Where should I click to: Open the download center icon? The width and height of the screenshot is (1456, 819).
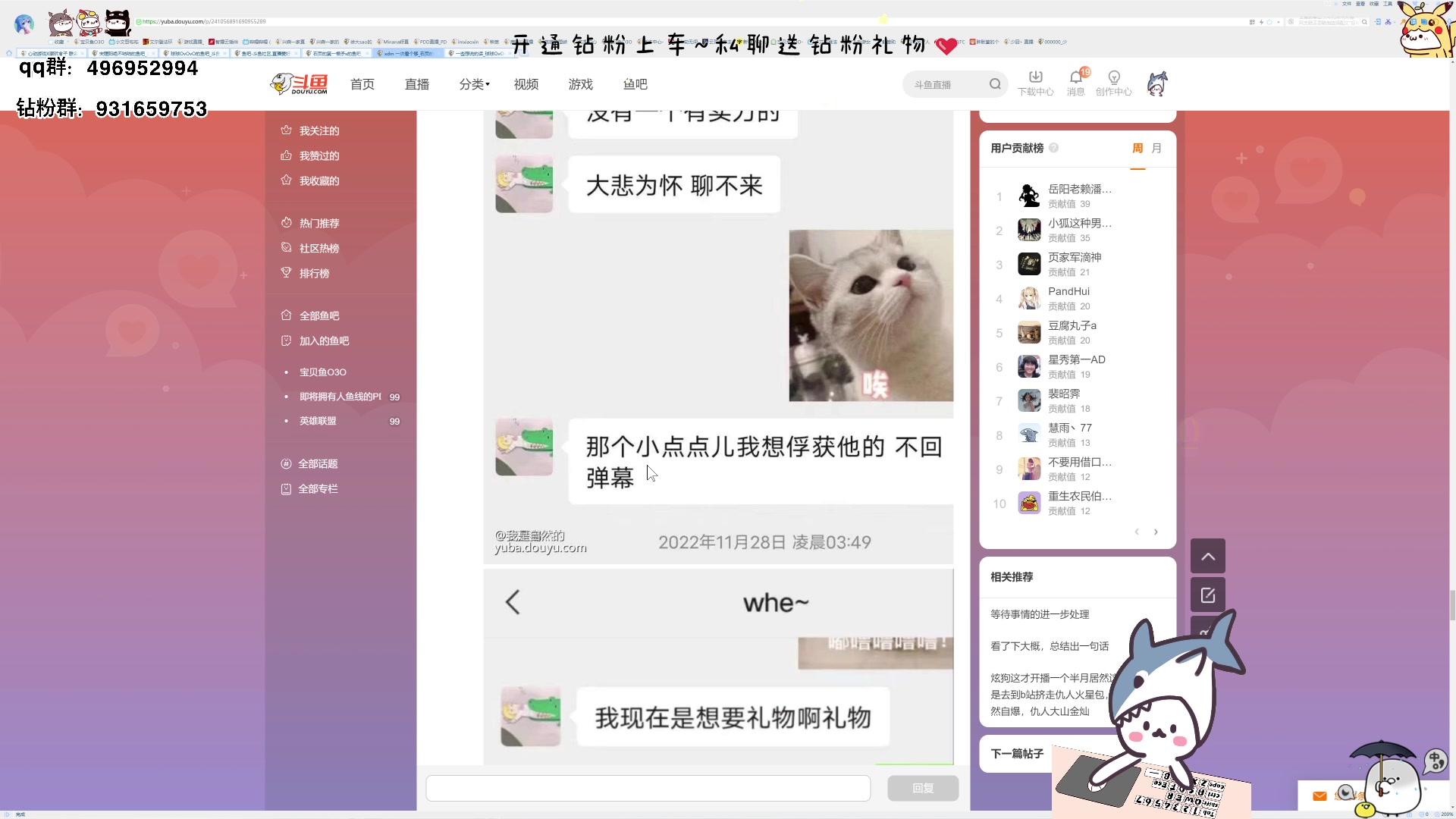(1035, 77)
